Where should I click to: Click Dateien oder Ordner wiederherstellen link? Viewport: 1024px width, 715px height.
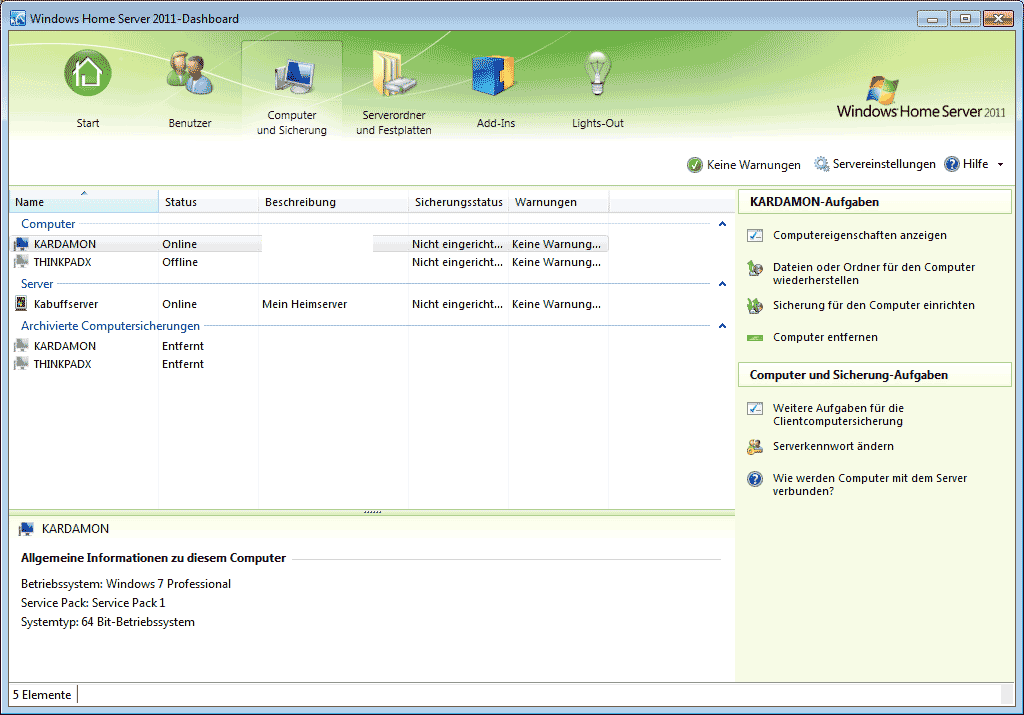[x=874, y=274]
